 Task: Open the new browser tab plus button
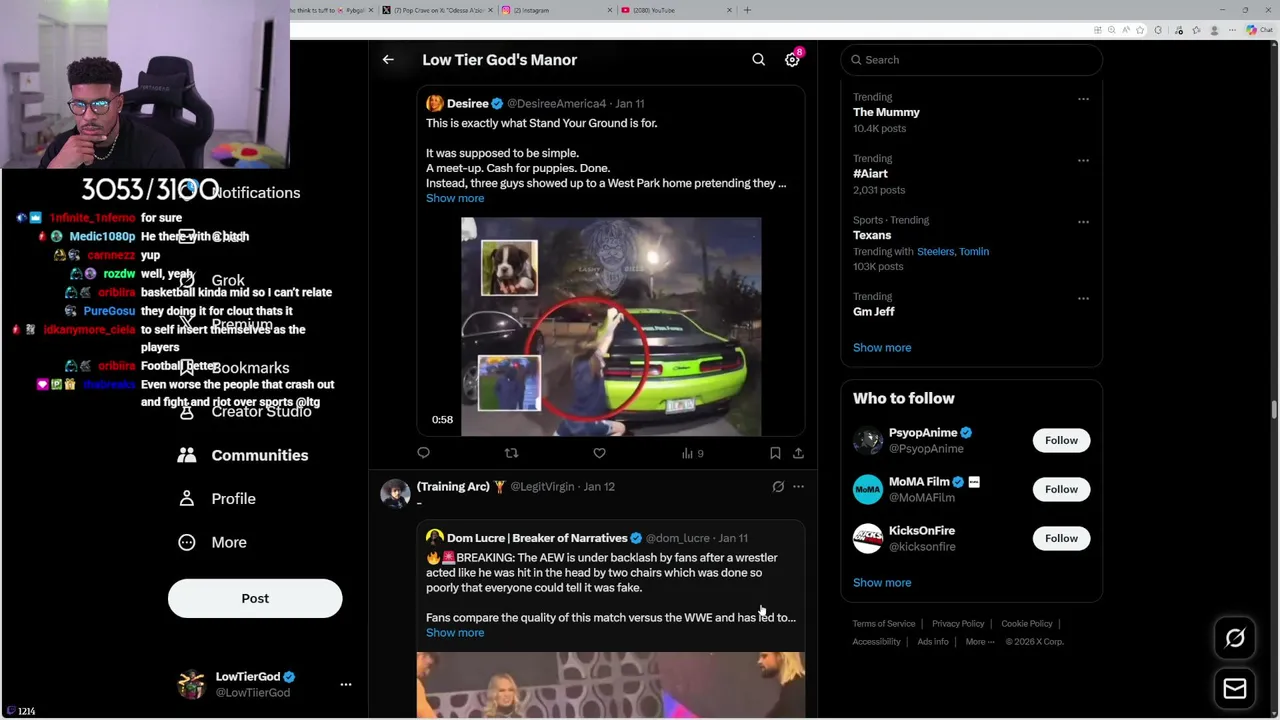pyautogui.click(x=747, y=10)
